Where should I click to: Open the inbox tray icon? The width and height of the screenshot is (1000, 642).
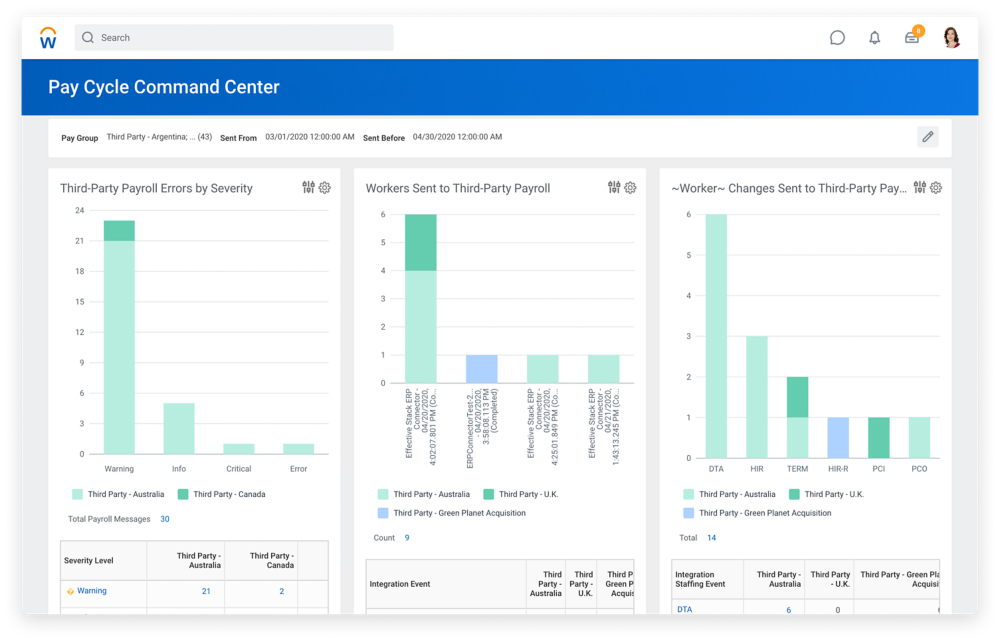912,38
